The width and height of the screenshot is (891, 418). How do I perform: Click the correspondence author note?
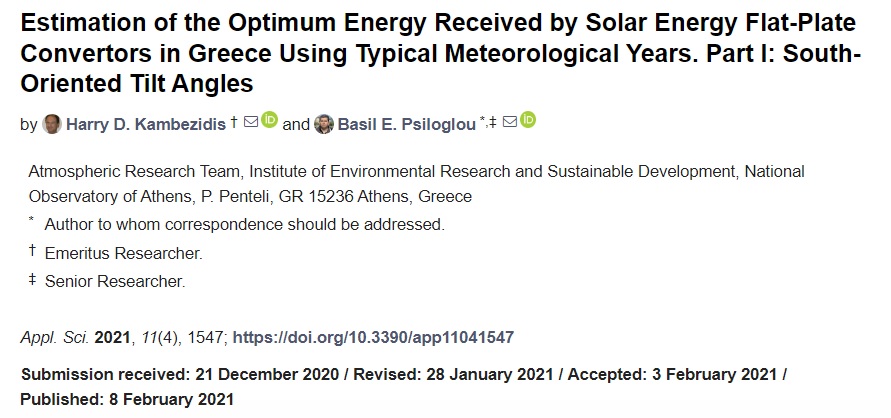245,224
